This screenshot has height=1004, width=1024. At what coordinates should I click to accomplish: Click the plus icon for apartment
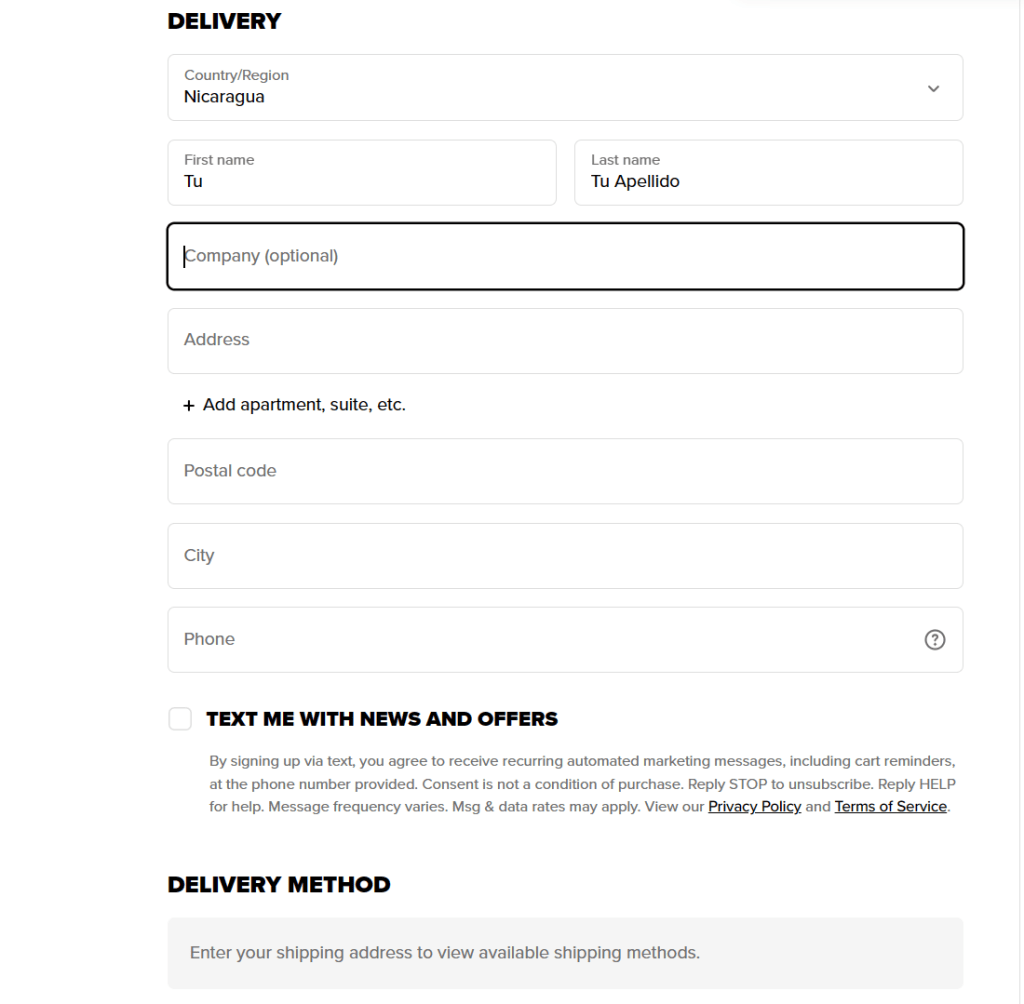pyautogui.click(x=189, y=406)
